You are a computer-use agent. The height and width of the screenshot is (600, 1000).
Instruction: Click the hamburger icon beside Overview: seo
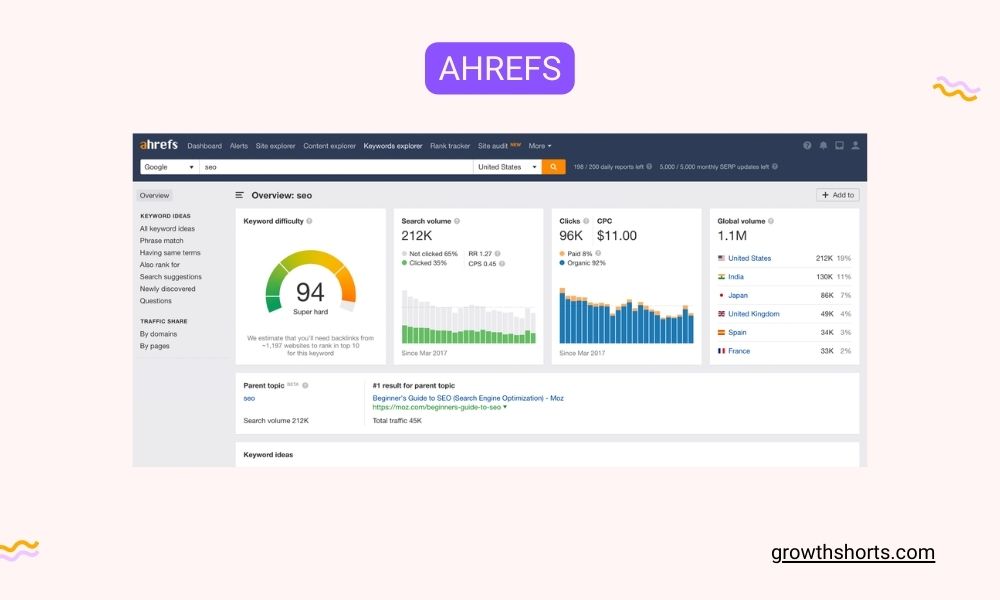pyautogui.click(x=239, y=195)
